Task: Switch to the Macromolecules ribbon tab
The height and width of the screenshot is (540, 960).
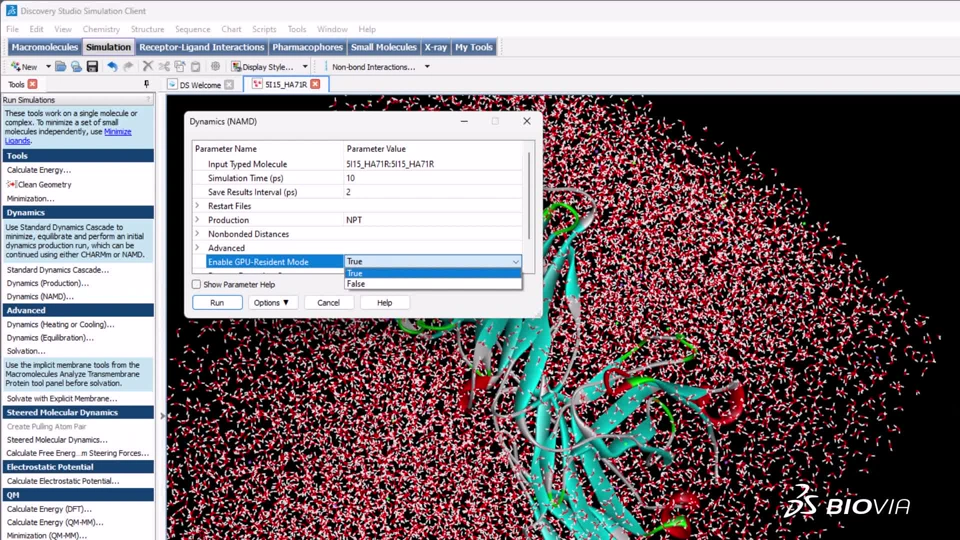Action: (45, 47)
